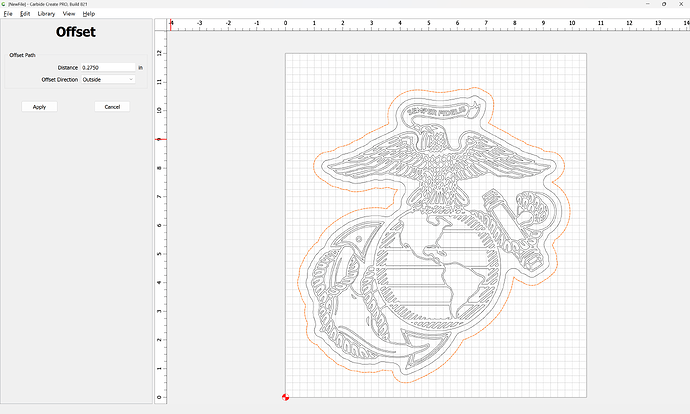Close the Carbide Create window

(x=681, y=4)
